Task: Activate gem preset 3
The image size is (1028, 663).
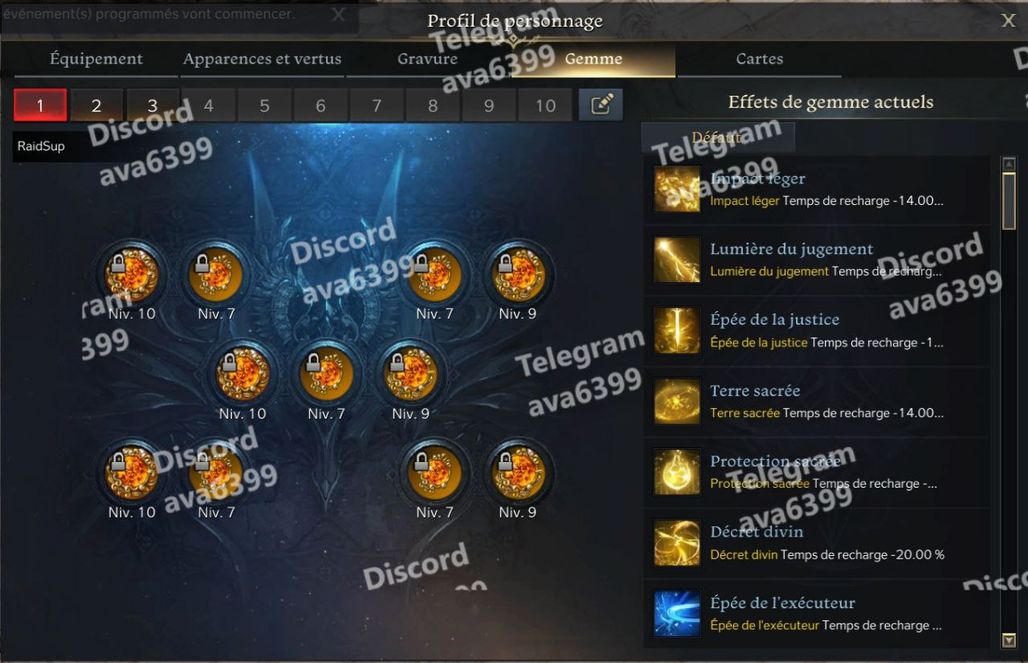Action: 152,105
